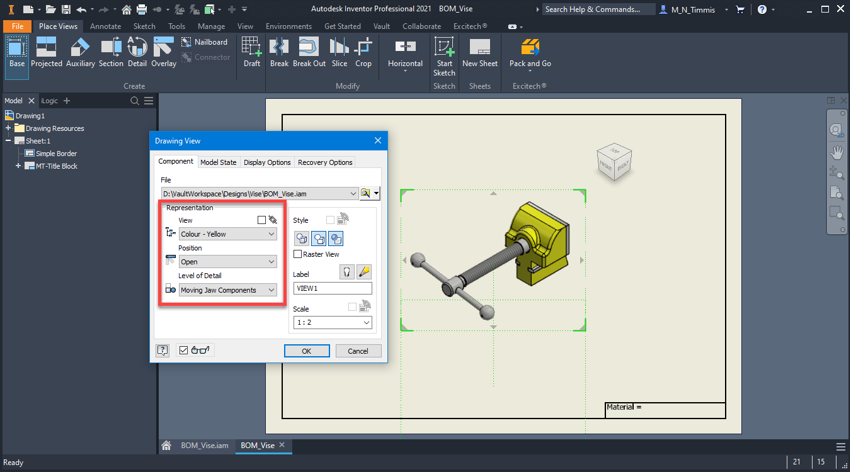The height and width of the screenshot is (472, 850).
Task: Click the New Sheet tool
Action: click(x=480, y=53)
